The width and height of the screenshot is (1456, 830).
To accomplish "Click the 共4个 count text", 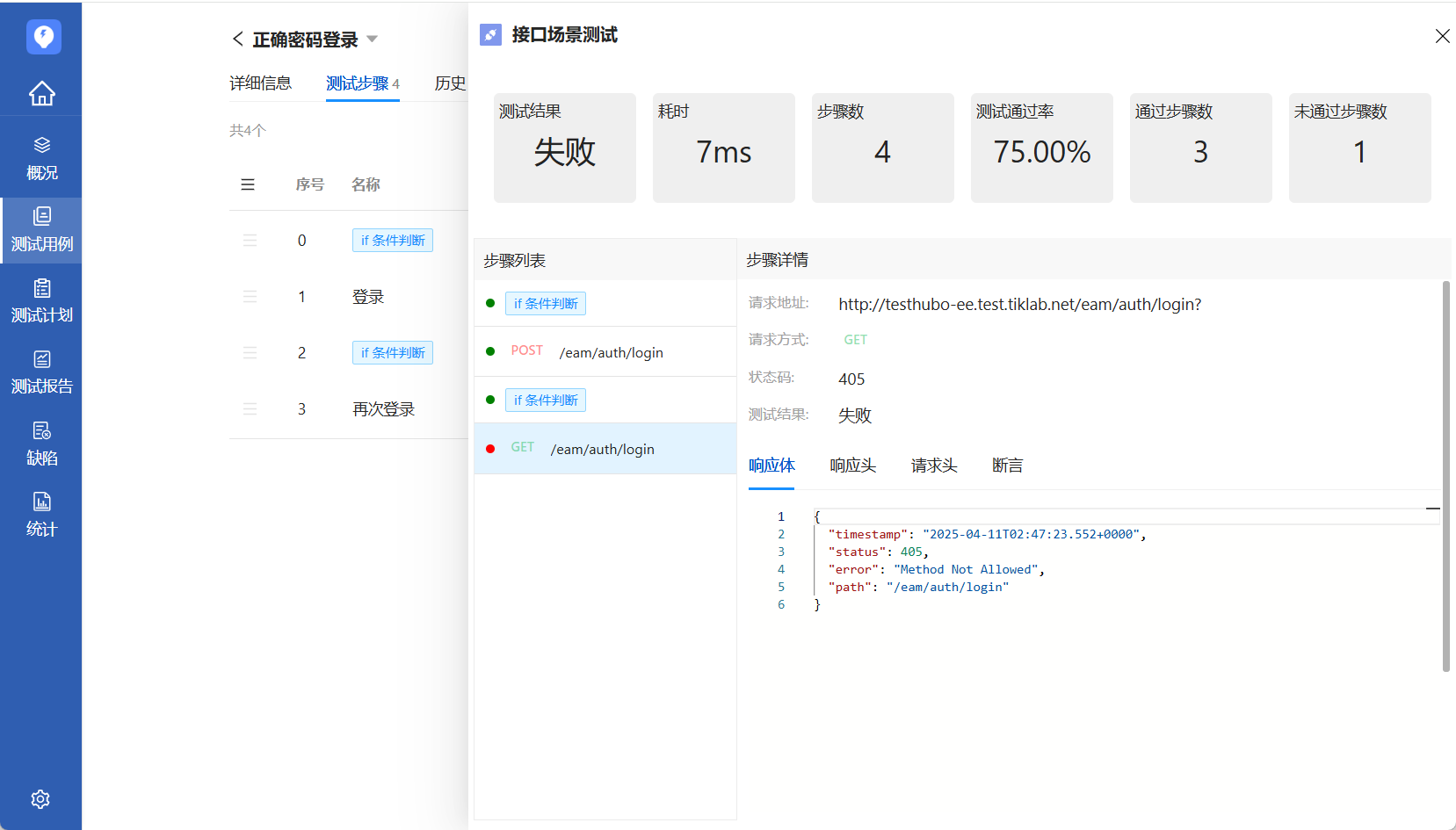I will point(248,131).
